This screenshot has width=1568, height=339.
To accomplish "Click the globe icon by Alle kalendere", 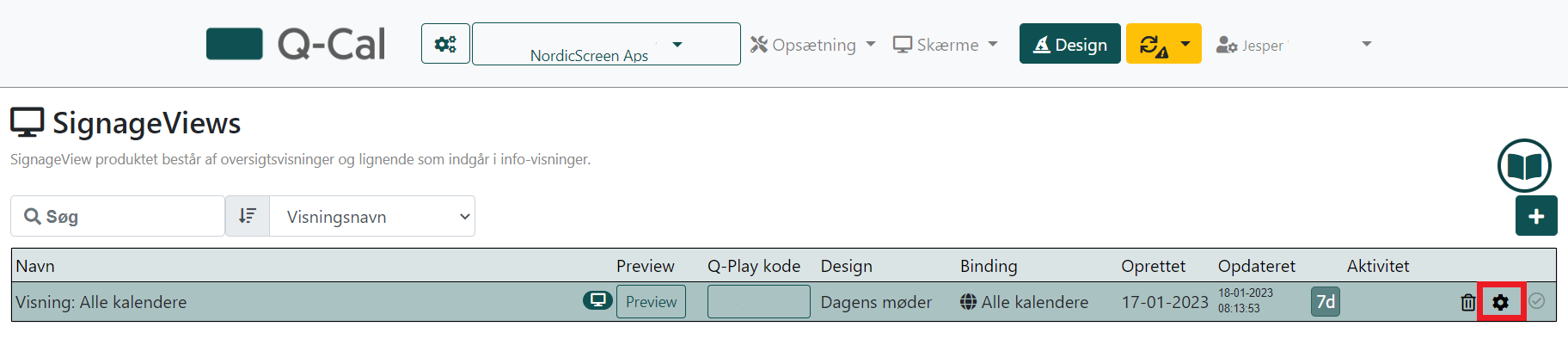I will (968, 301).
